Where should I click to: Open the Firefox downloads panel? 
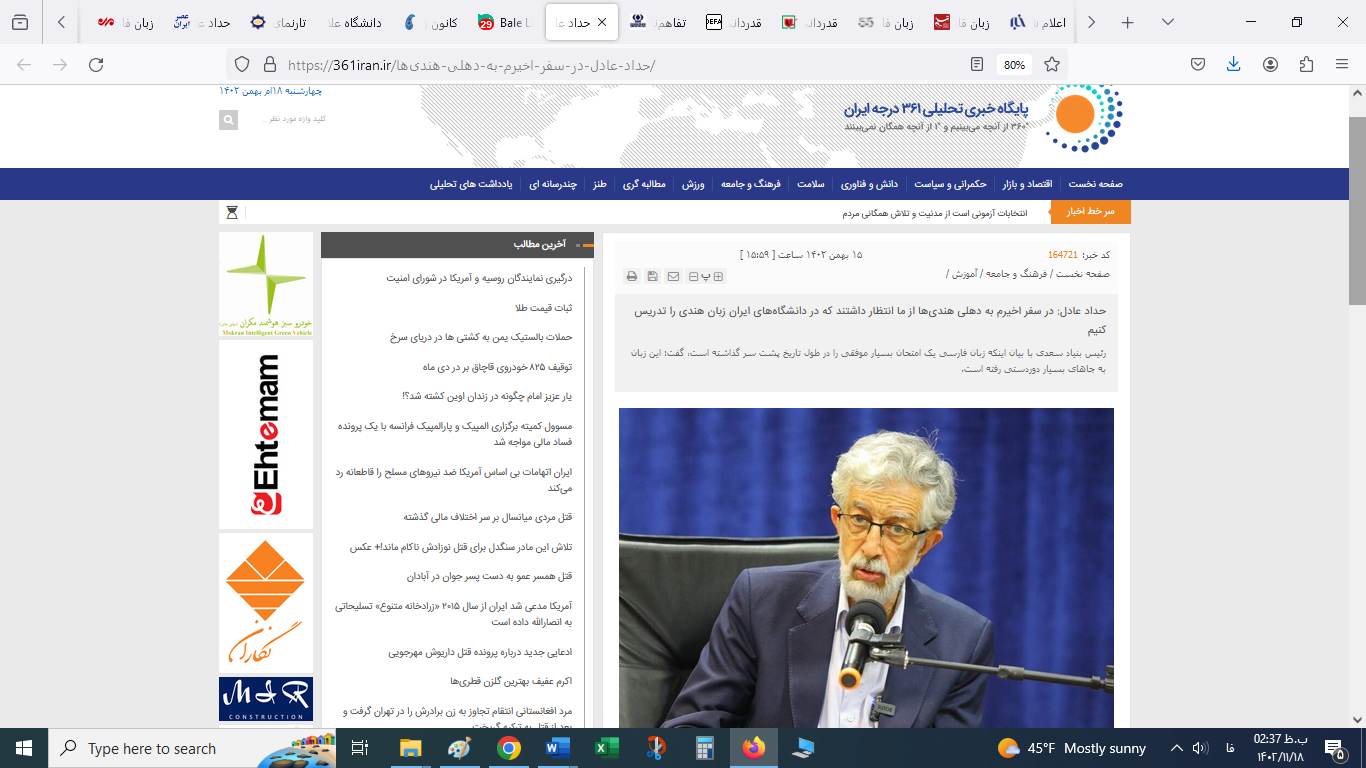pos(1233,64)
